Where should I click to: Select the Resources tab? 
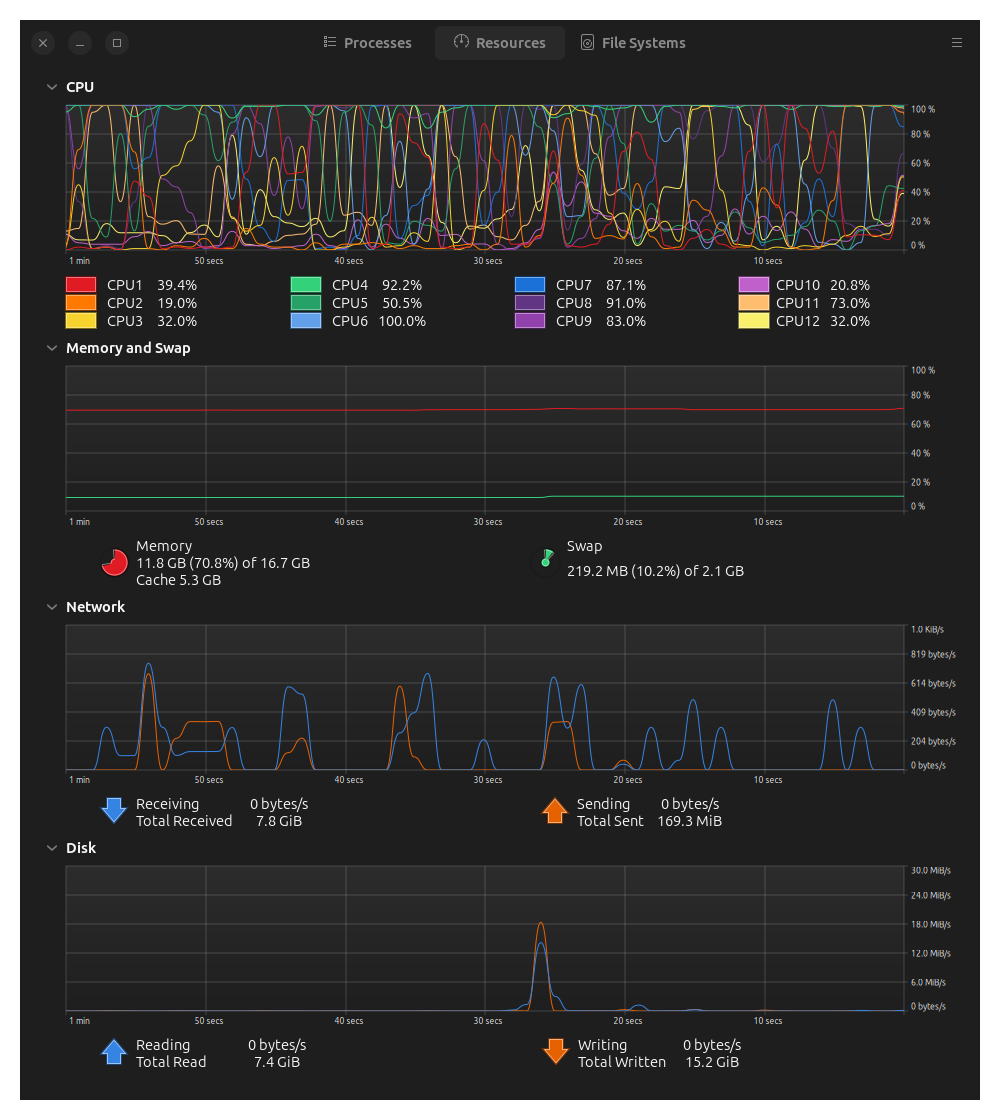click(x=499, y=43)
